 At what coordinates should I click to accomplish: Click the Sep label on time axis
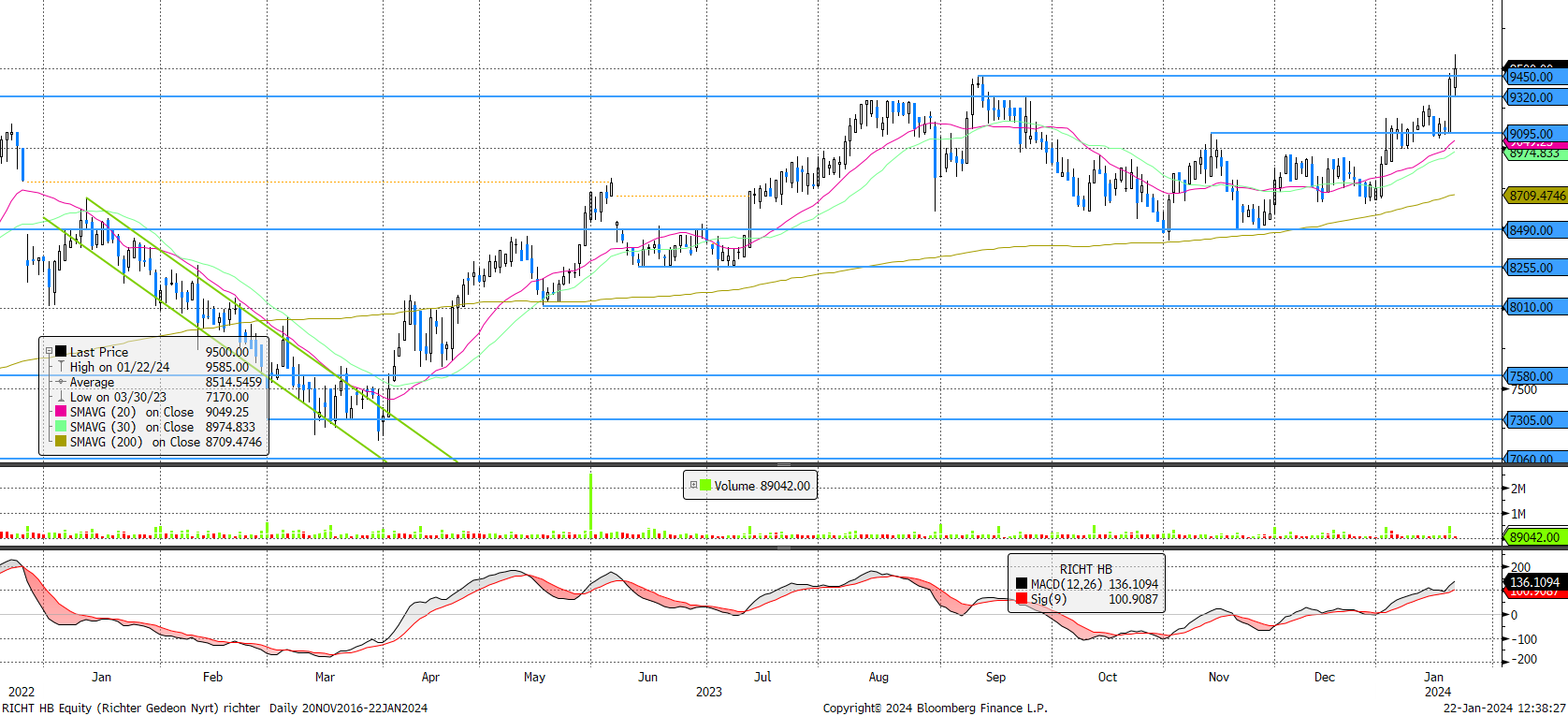pos(995,677)
